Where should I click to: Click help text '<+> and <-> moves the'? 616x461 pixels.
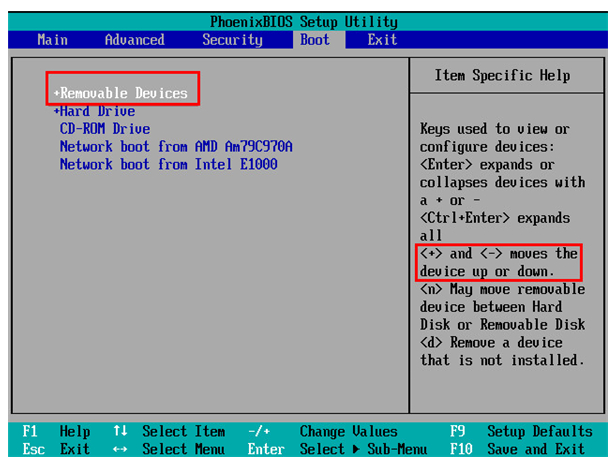499,254
